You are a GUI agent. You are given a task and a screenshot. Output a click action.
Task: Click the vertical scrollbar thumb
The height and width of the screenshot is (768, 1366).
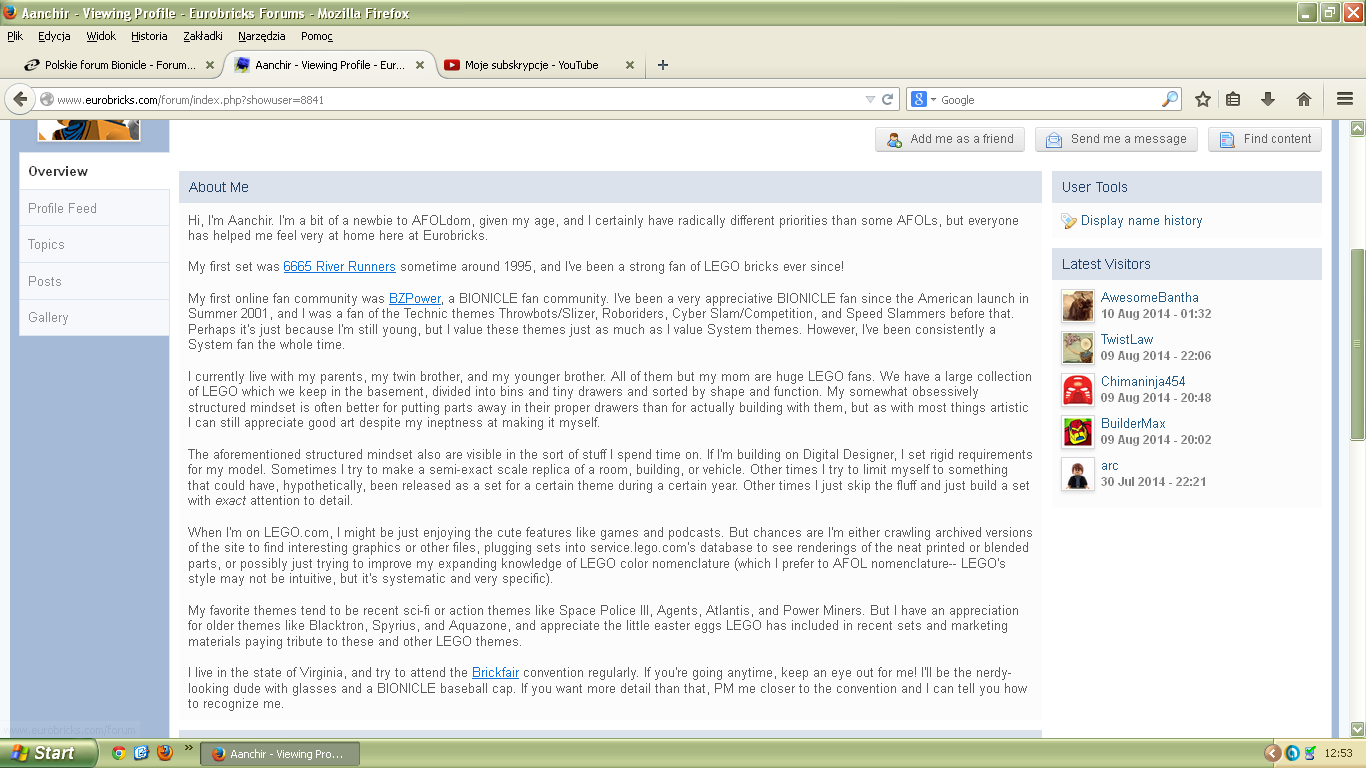tap(1357, 344)
